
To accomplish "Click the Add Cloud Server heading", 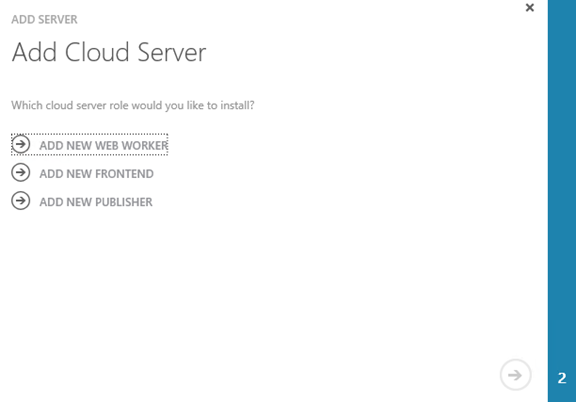I will pos(109,52).
